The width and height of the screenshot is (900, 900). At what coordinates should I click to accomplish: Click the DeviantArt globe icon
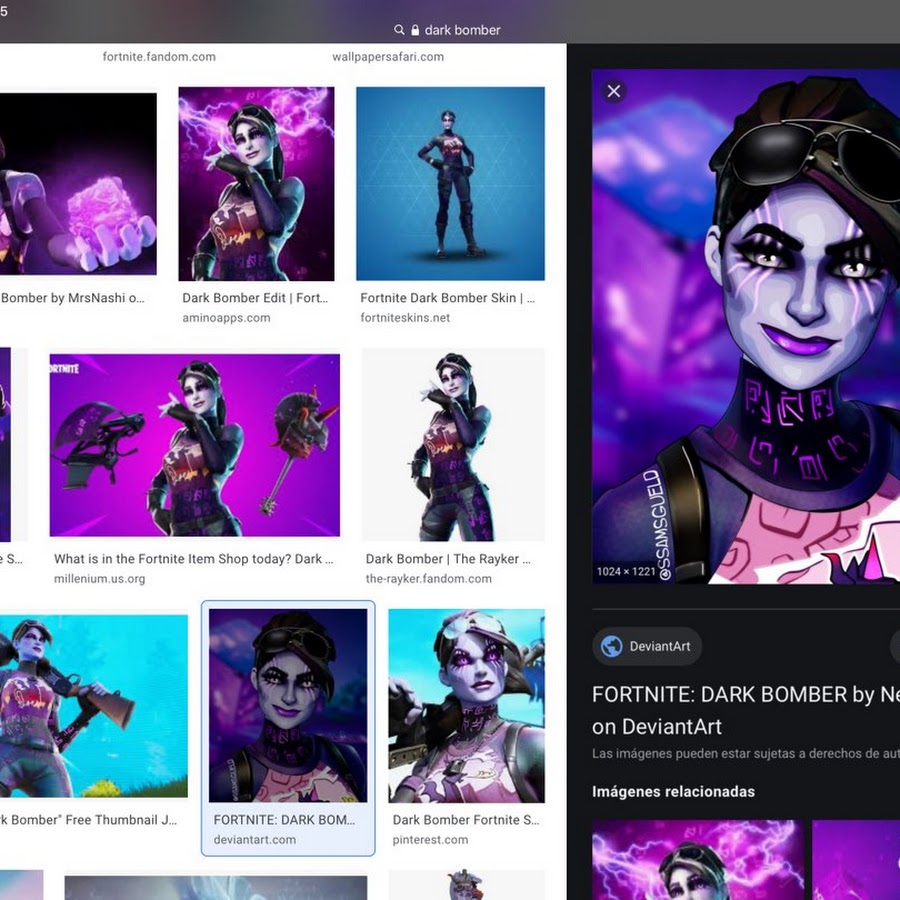(611, 646)
